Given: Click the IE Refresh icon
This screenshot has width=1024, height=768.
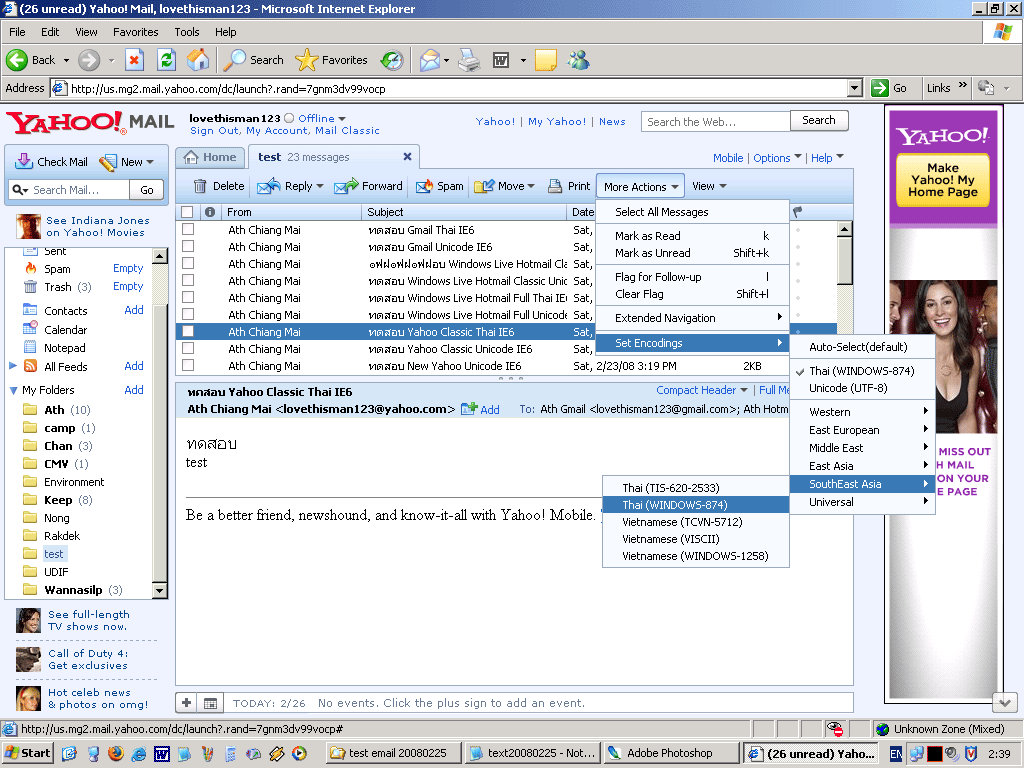Looking at the screenshot, I should (x=167, y=60).
